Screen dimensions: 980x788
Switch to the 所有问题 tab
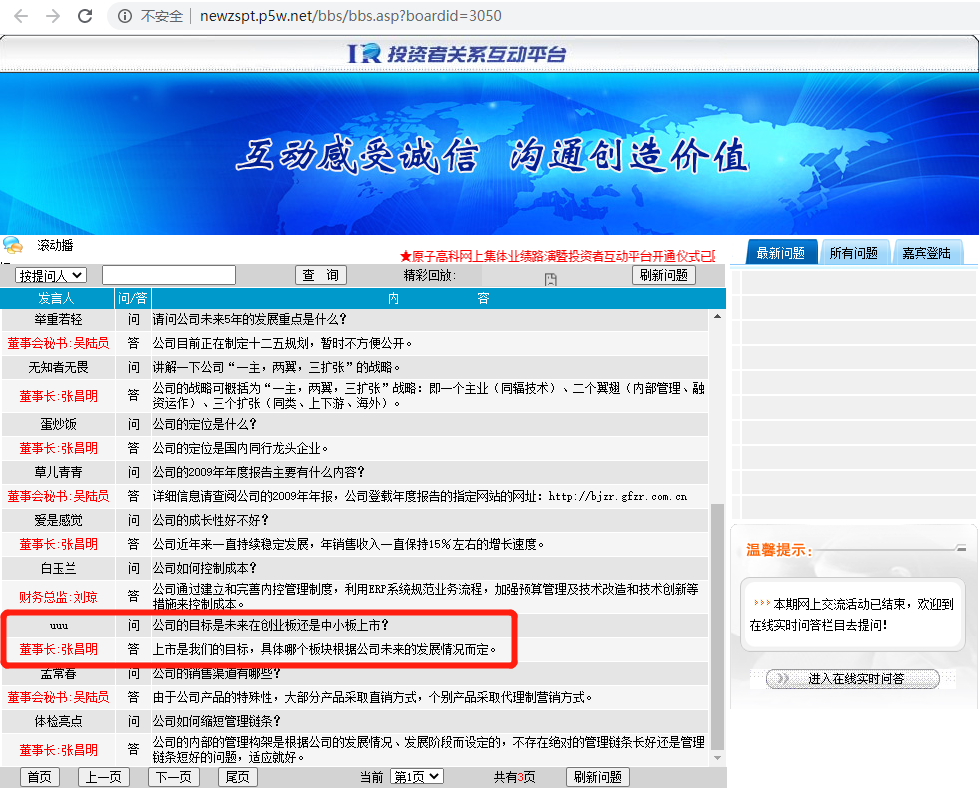[x=853, y=254]
